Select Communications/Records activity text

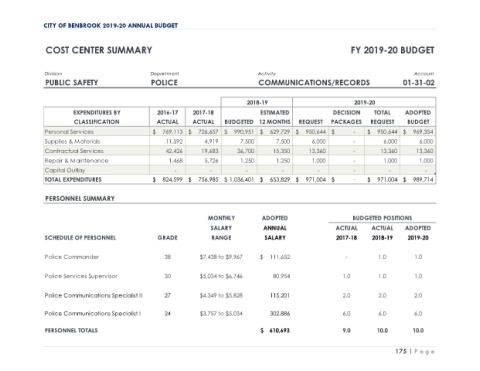point(314,83)
